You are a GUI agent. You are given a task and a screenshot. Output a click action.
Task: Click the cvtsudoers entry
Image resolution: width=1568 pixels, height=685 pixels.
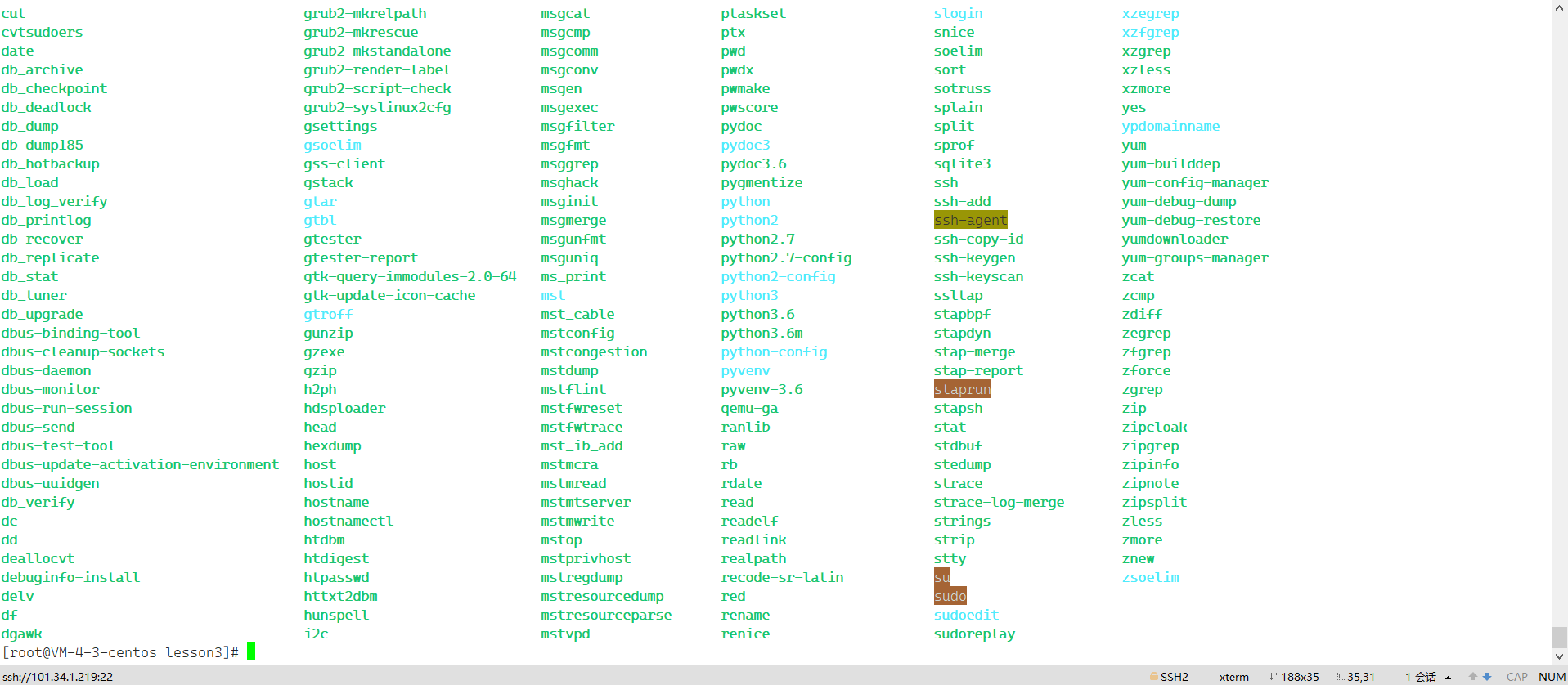(43, 32)
